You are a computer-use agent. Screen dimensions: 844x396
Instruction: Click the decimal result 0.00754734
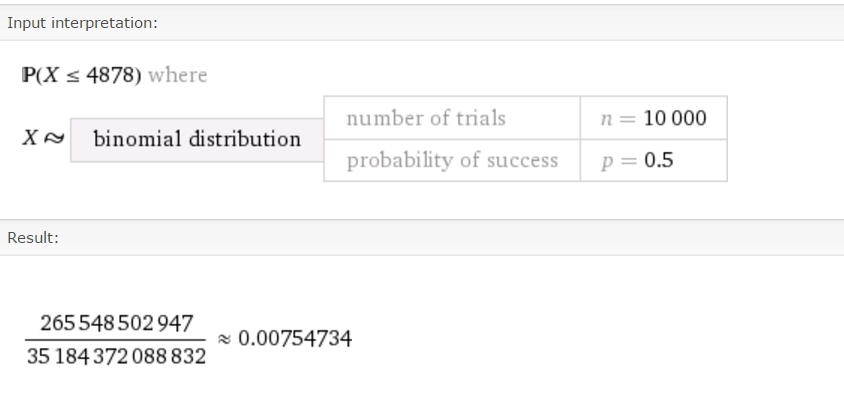click(x=295, y=338)
